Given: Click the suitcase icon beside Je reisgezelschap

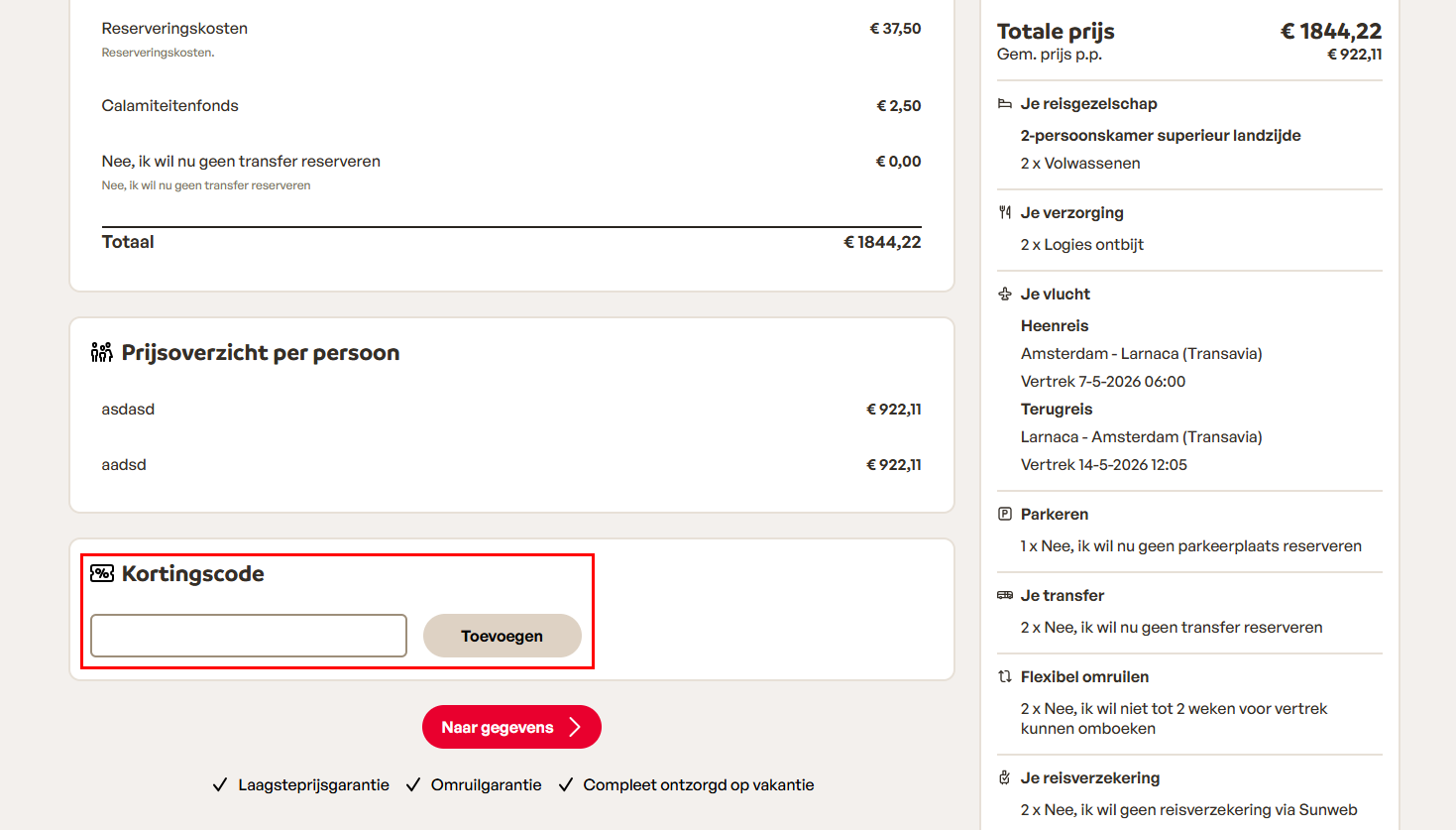Looking at the screenshot, I should click(1004, 102).
